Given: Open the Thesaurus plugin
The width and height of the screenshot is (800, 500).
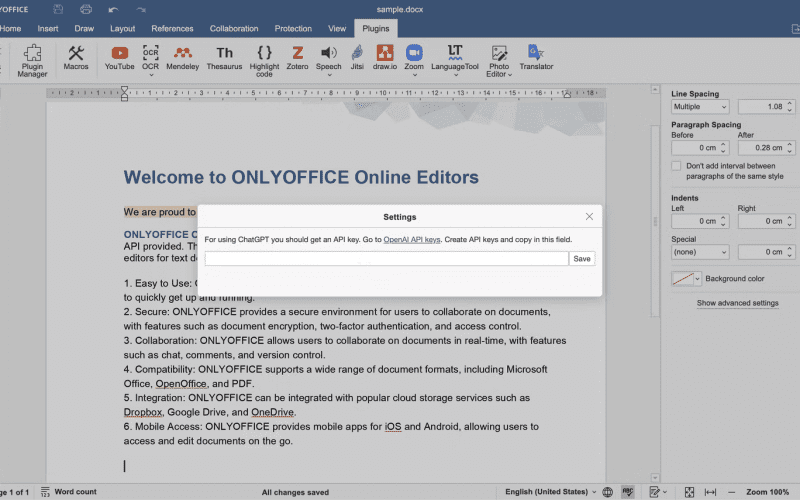Looking at the screenshot, I should pos(224,57).
